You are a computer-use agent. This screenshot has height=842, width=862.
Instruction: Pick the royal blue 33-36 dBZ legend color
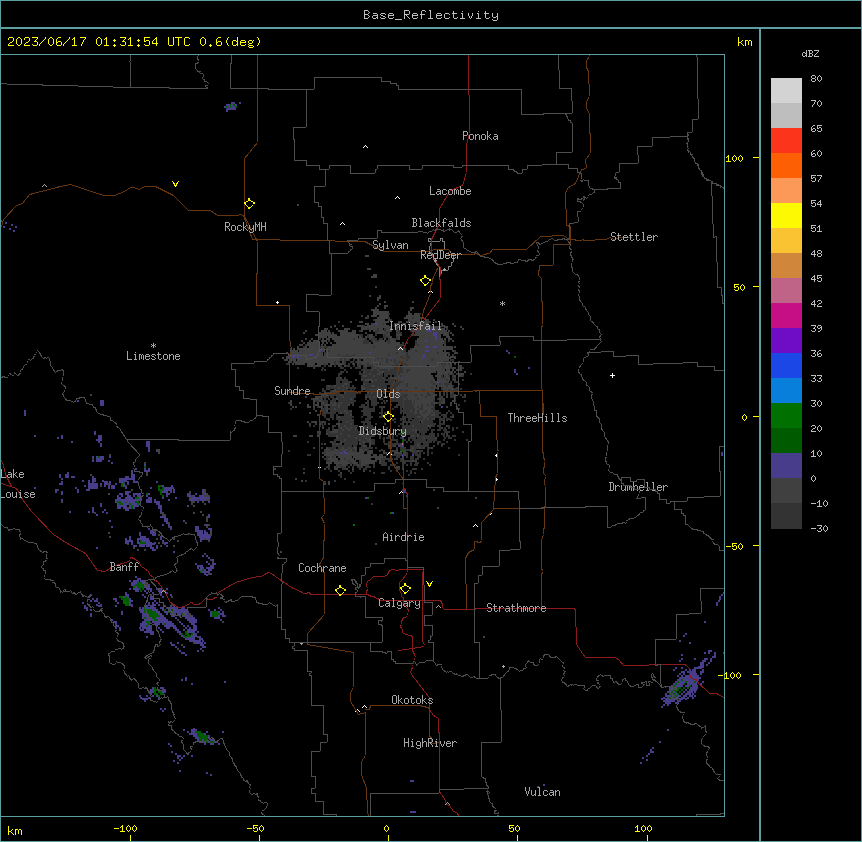pyautogui.click(x=786, y=365)
